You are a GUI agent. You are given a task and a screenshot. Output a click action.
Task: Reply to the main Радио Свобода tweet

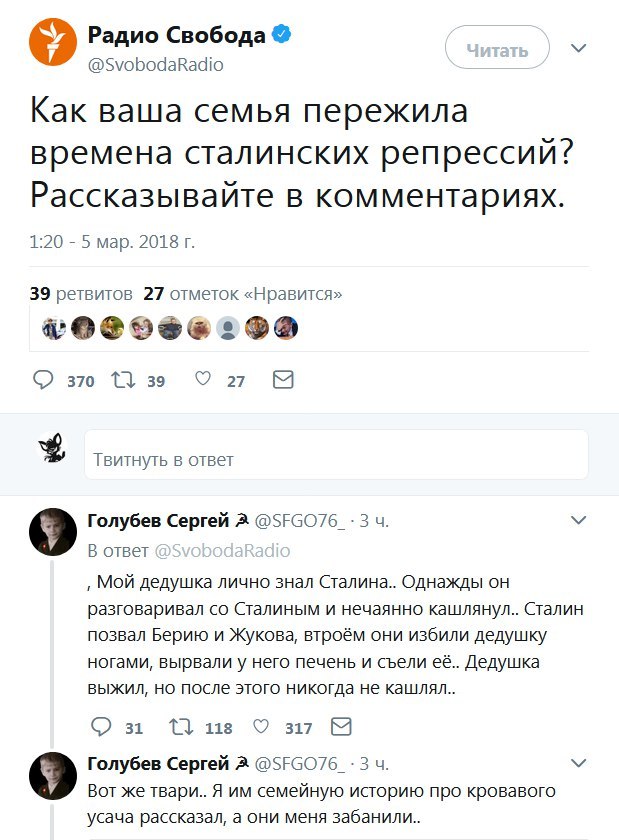click(x=44, y=380)
